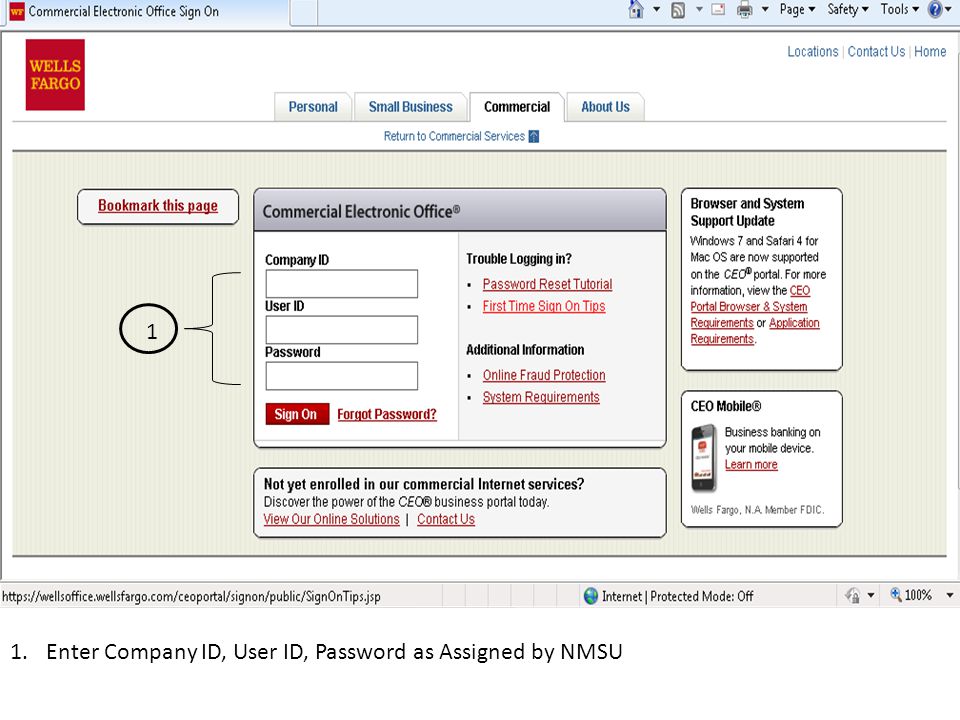Open the Bookmark this page link
Viewport: 960px width, 720px height.
(x=158, y=206)
